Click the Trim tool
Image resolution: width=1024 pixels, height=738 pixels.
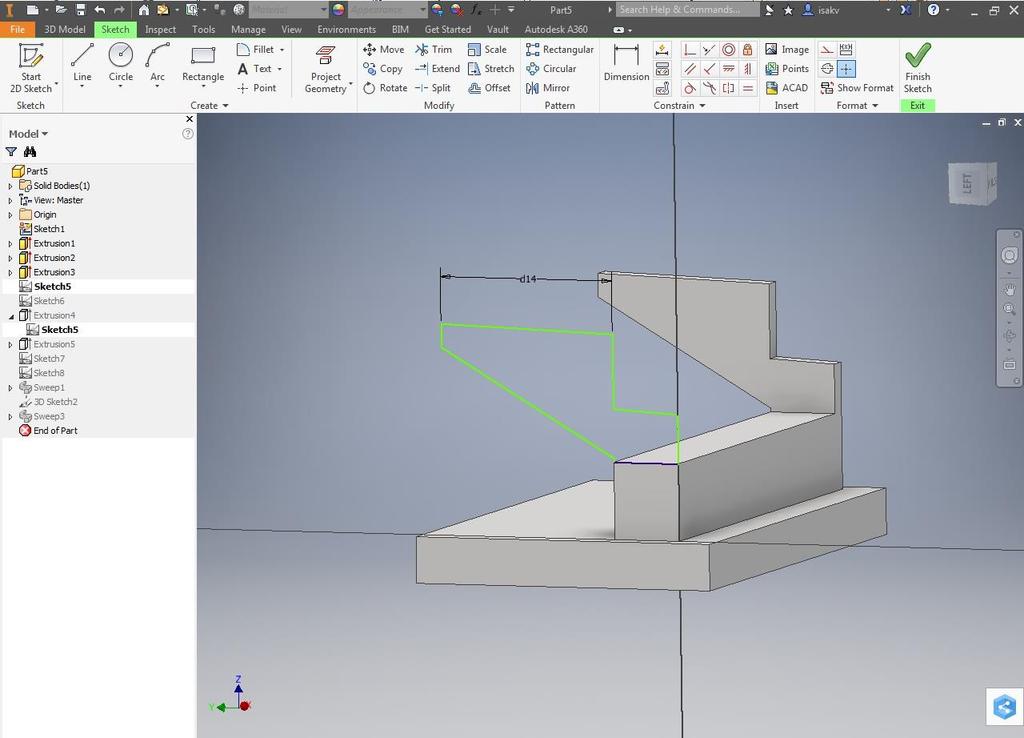(x=434, y=50)
